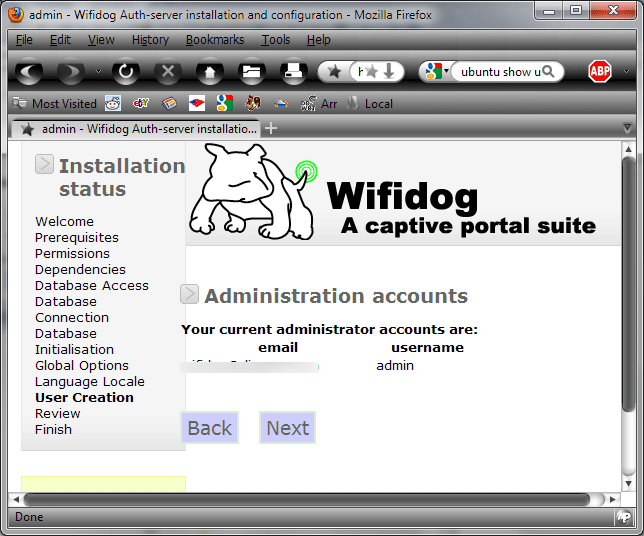Open the eBay bookmark
This screenshot has height=536, width=644.
pyautogui.click(x=141, y=103)
